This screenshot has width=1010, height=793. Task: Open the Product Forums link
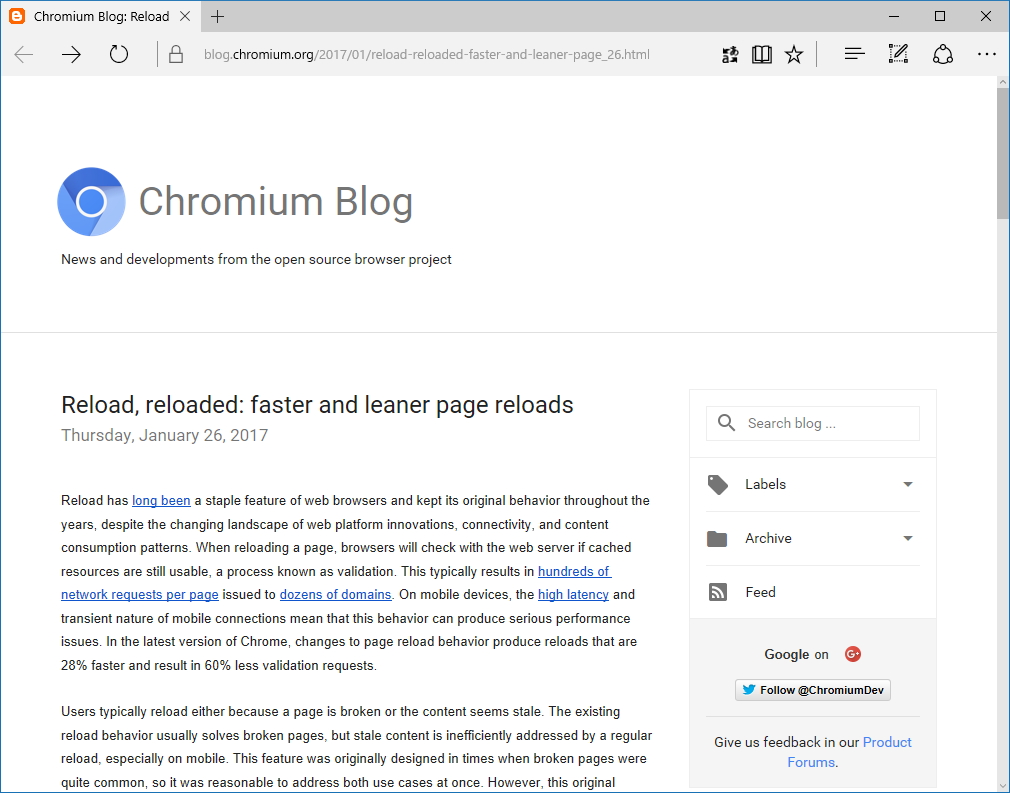(888, 742)
